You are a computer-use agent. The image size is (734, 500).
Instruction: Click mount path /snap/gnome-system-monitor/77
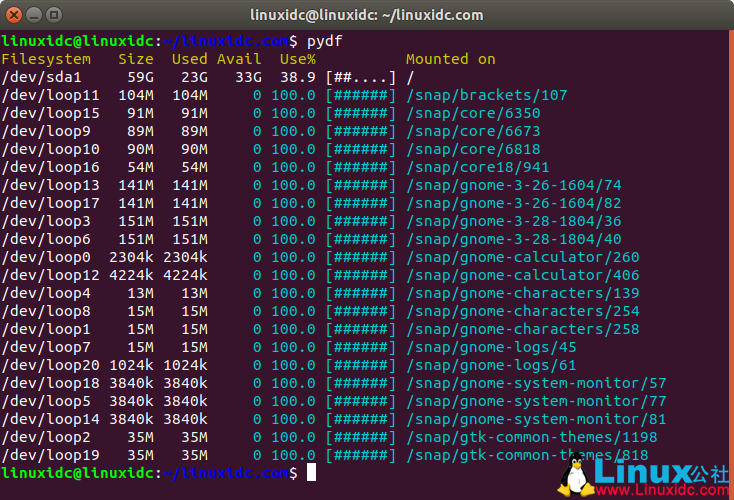click(x=536, y=402)
